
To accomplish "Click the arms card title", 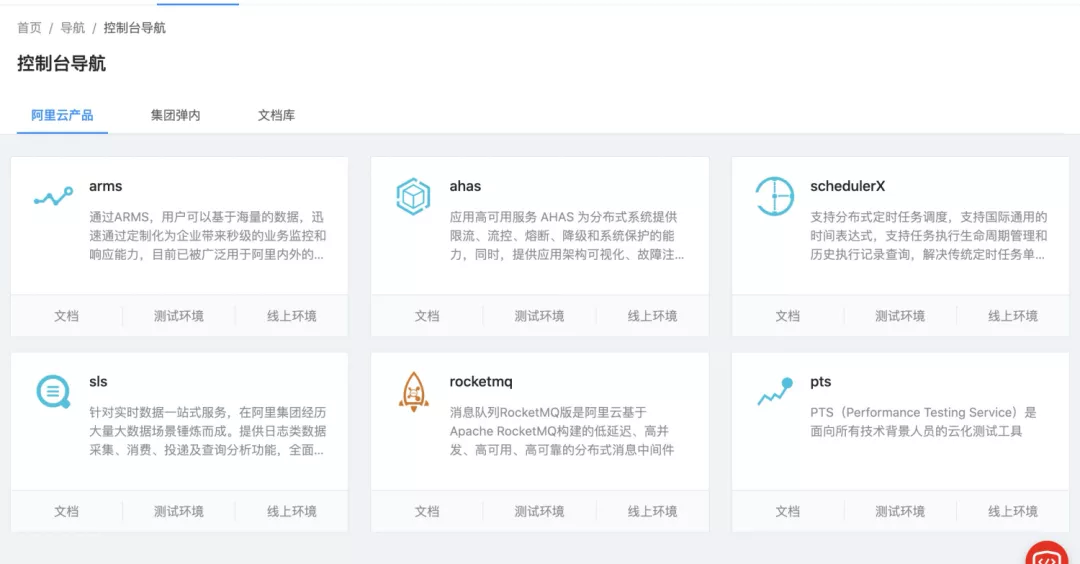I will [x=105, y=186].
